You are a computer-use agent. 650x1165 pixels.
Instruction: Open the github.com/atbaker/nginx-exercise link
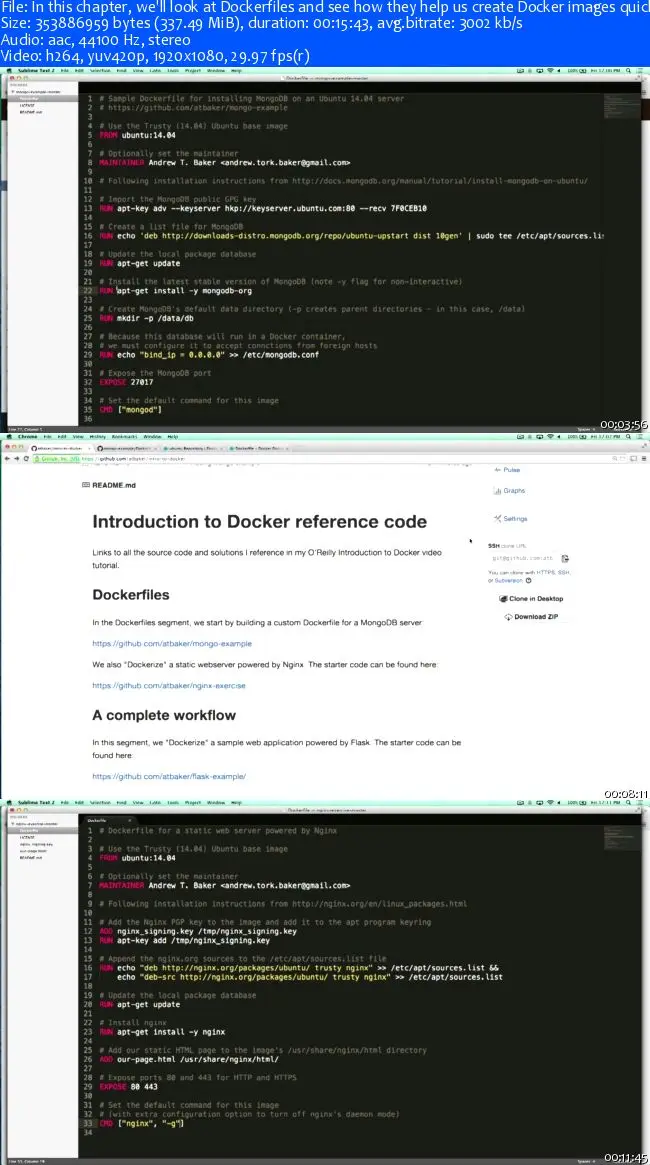pyautogui.click(x=169, y=686)
